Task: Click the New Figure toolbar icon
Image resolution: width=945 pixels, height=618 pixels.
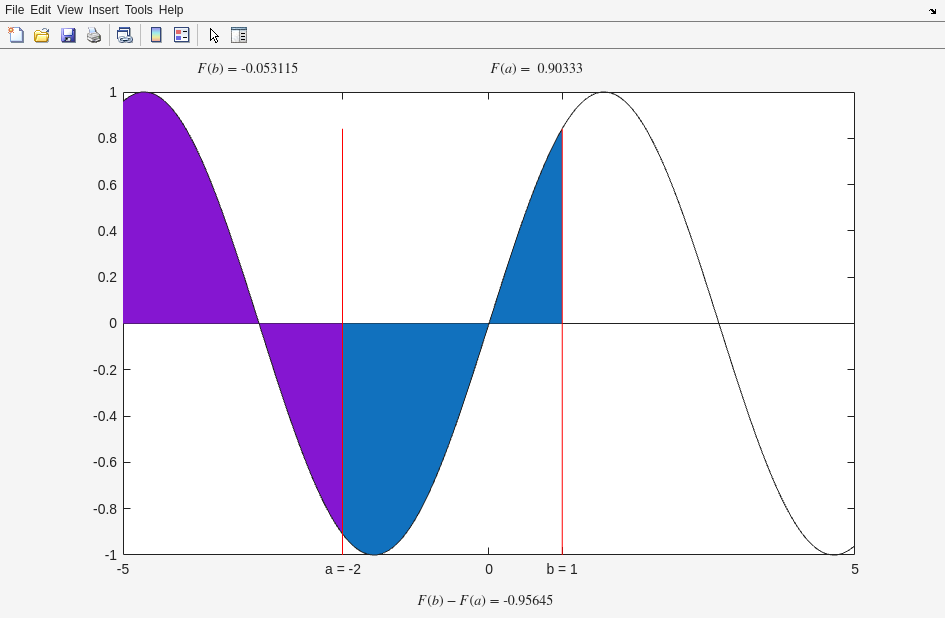Action: (16, 35)
